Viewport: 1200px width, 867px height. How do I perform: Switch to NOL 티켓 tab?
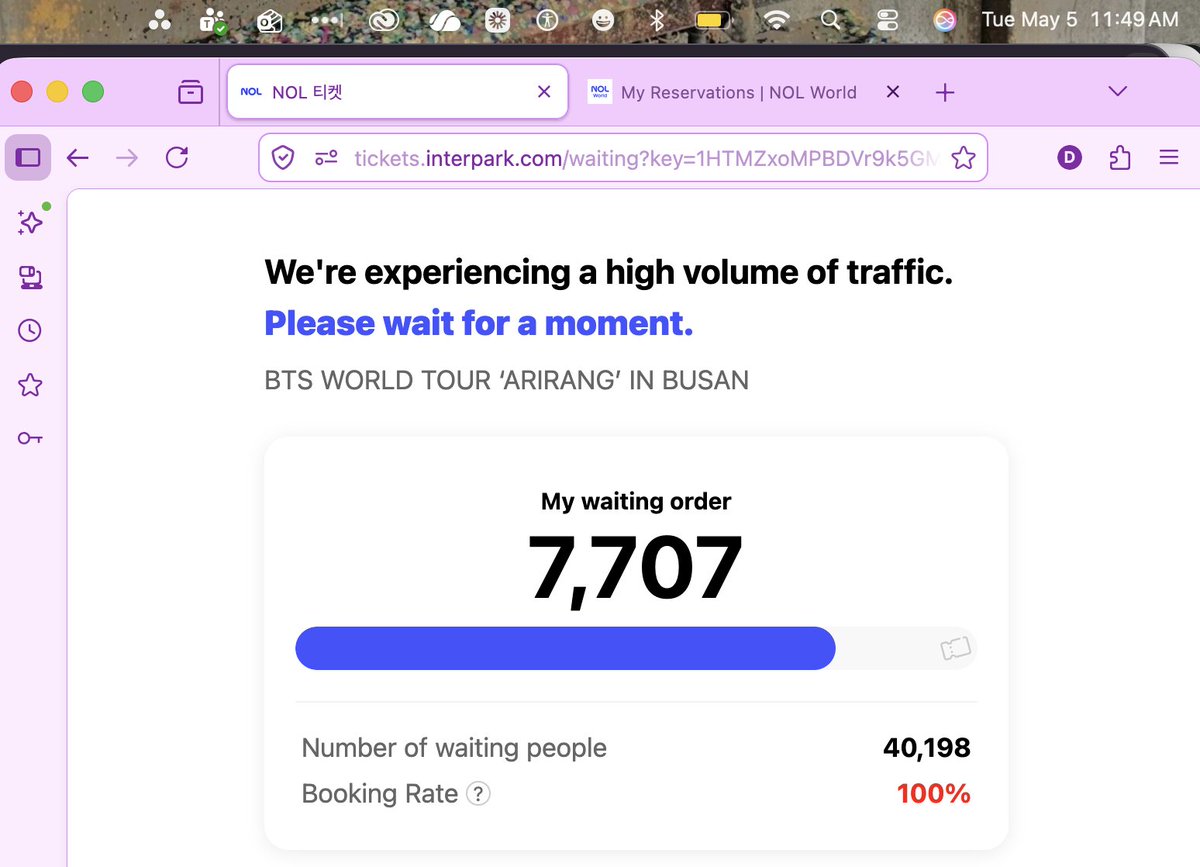click(397, 92)
